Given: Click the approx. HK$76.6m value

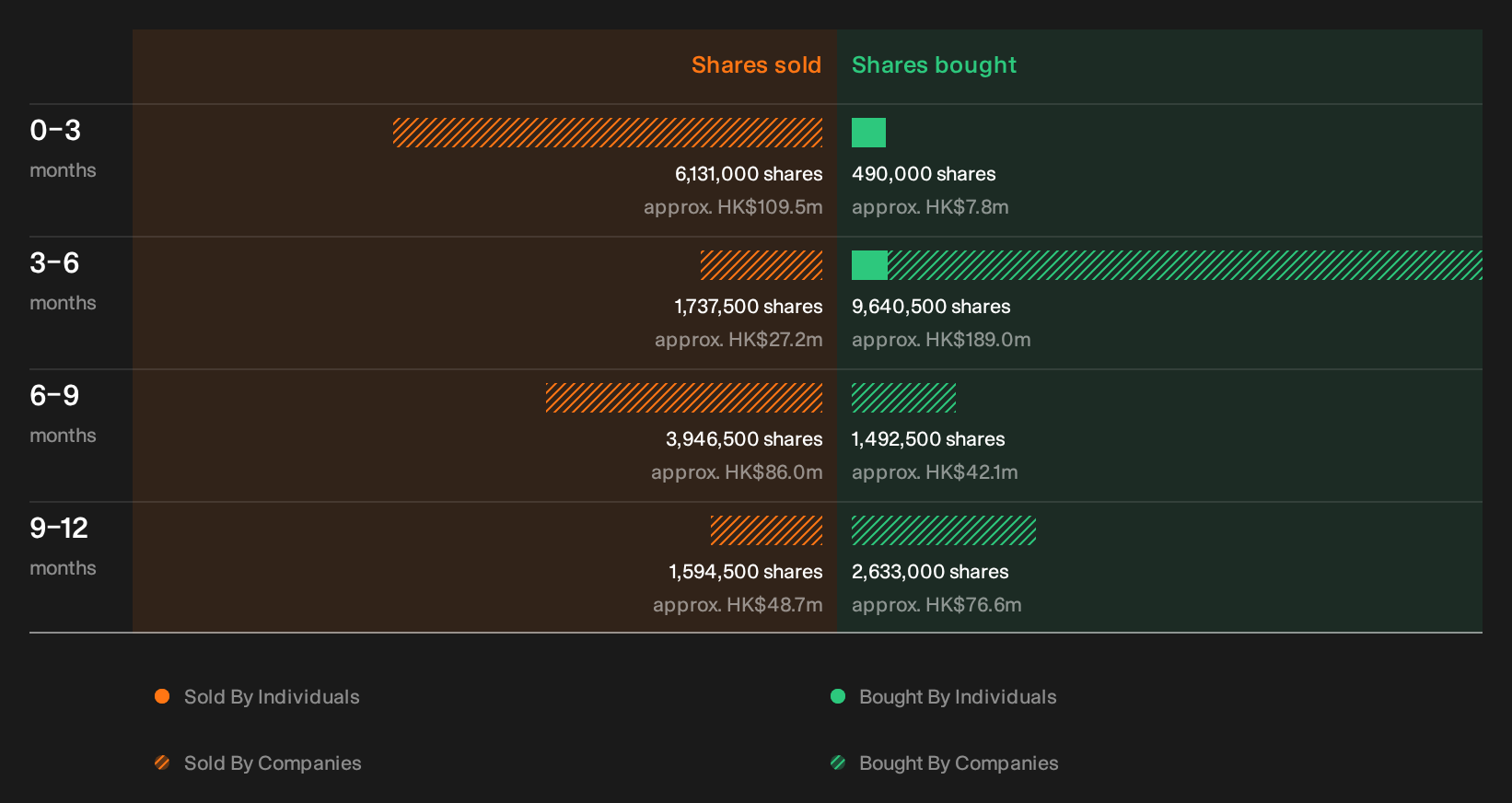Looking at the screenshot, I should click(936, 605).
